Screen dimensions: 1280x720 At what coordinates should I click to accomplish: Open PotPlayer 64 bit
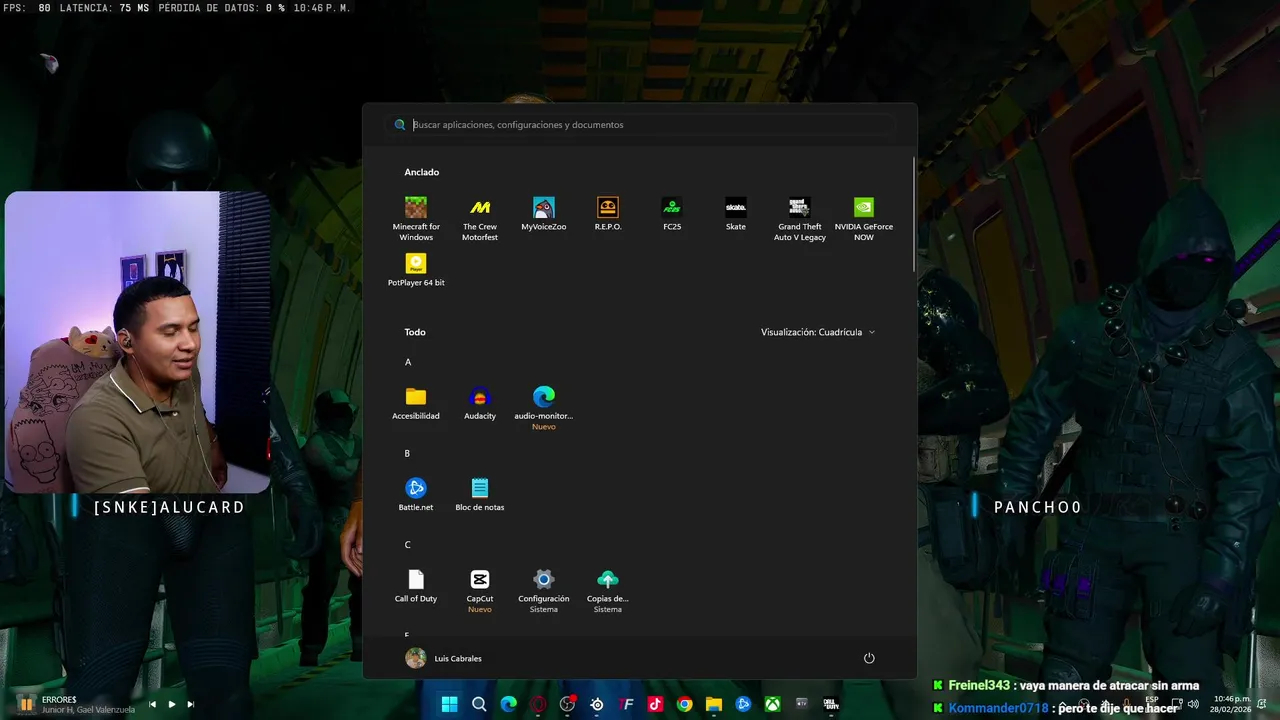pos(416,270)
